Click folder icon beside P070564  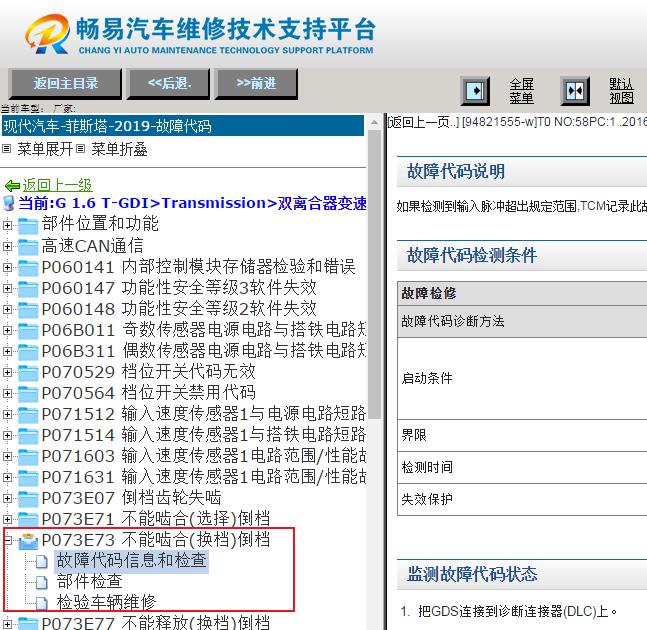(28, 394)
